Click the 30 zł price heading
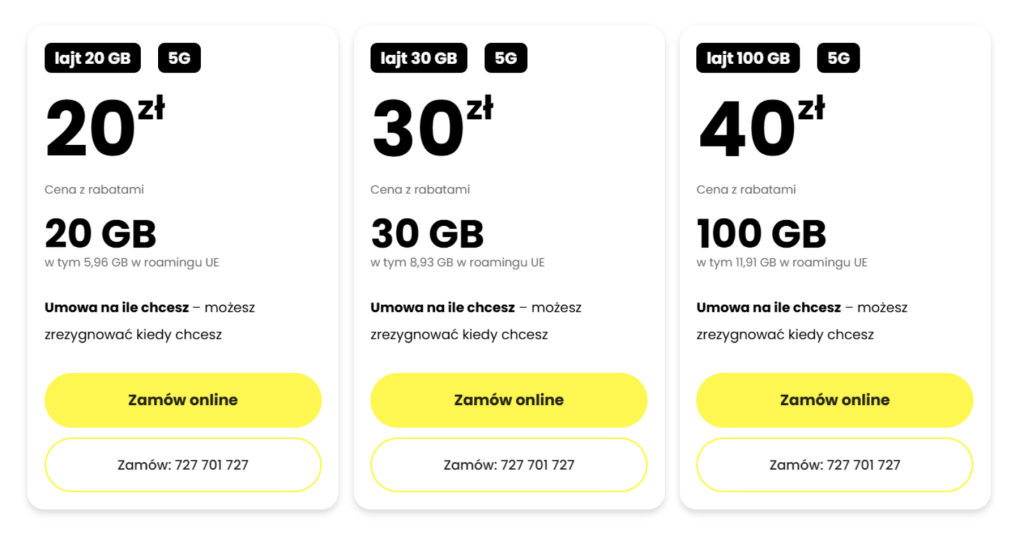 point(432,127)
